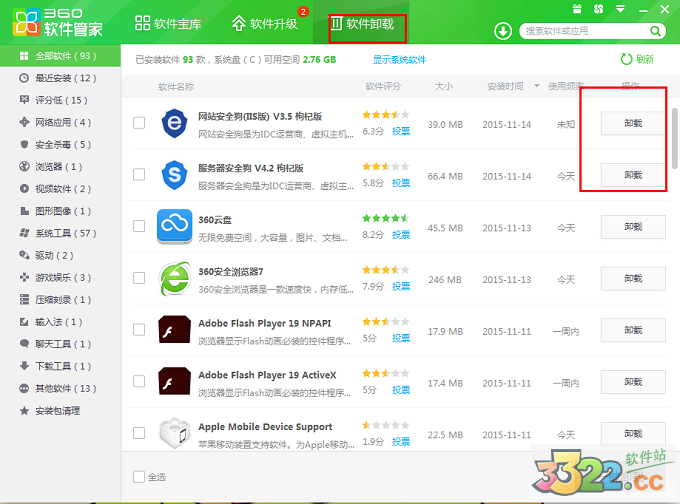Click Adobe Flash Player 19 NPAPI icon
680x504 pixels.
[x=174, y=330]
